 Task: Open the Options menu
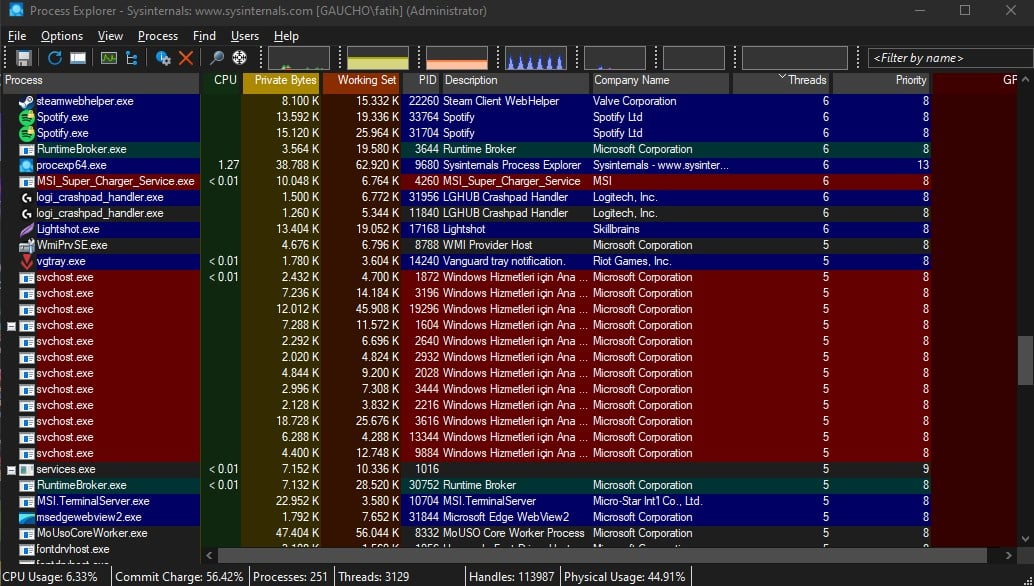coord(62,36)
